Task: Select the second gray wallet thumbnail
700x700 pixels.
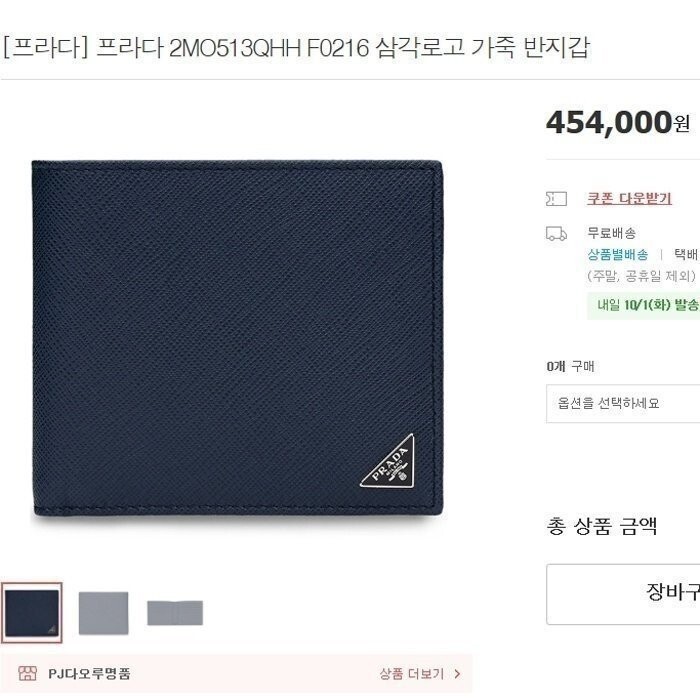Action: (x=104, y=612)
